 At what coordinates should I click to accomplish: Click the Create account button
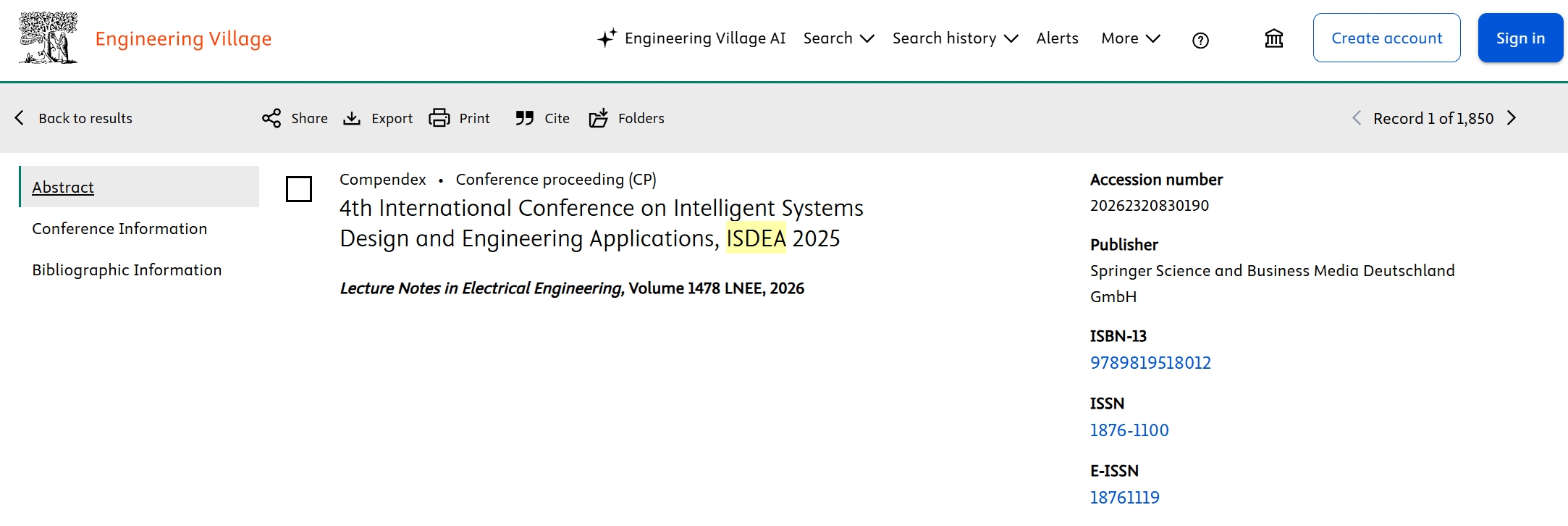(1387, 38)
